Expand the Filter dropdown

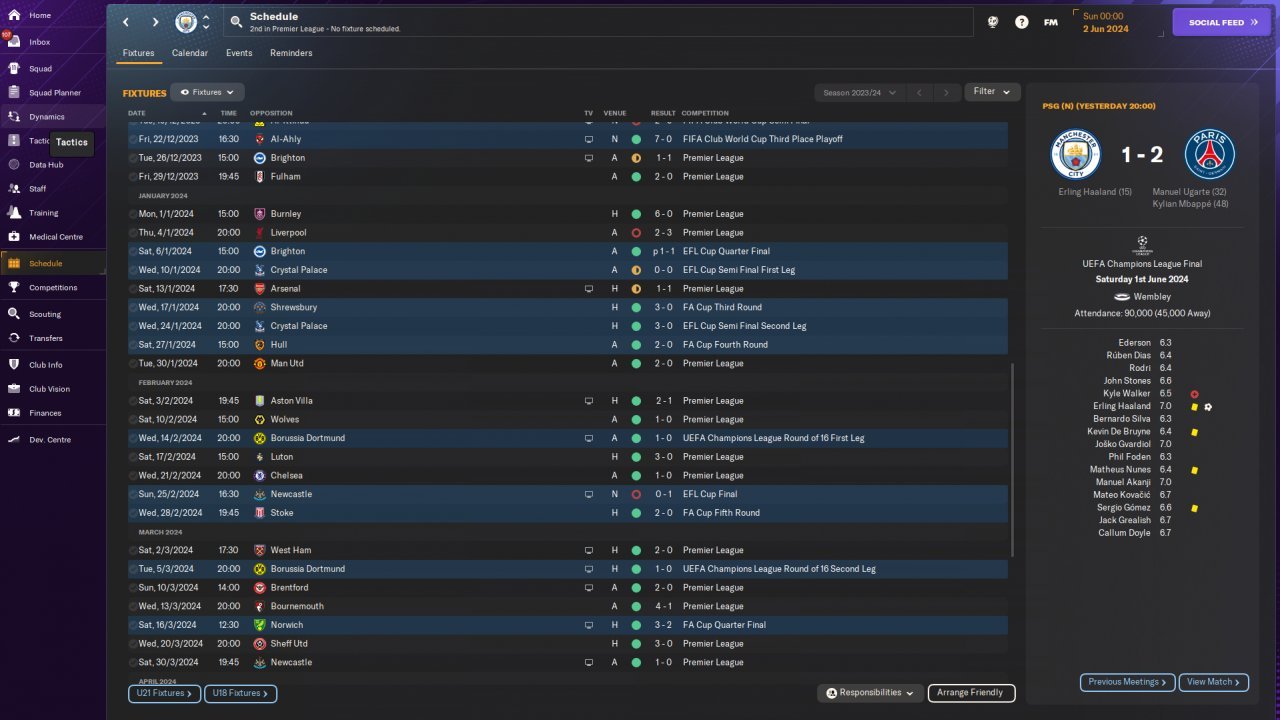coord(992,92)
